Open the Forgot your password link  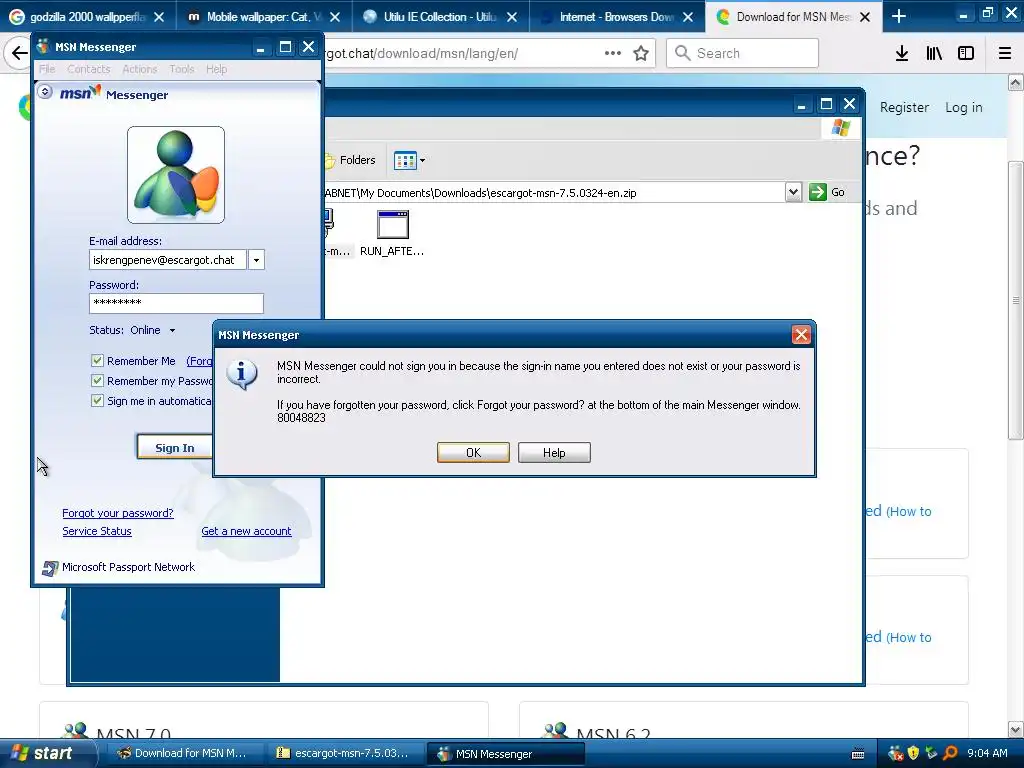[x=118, y=513]
